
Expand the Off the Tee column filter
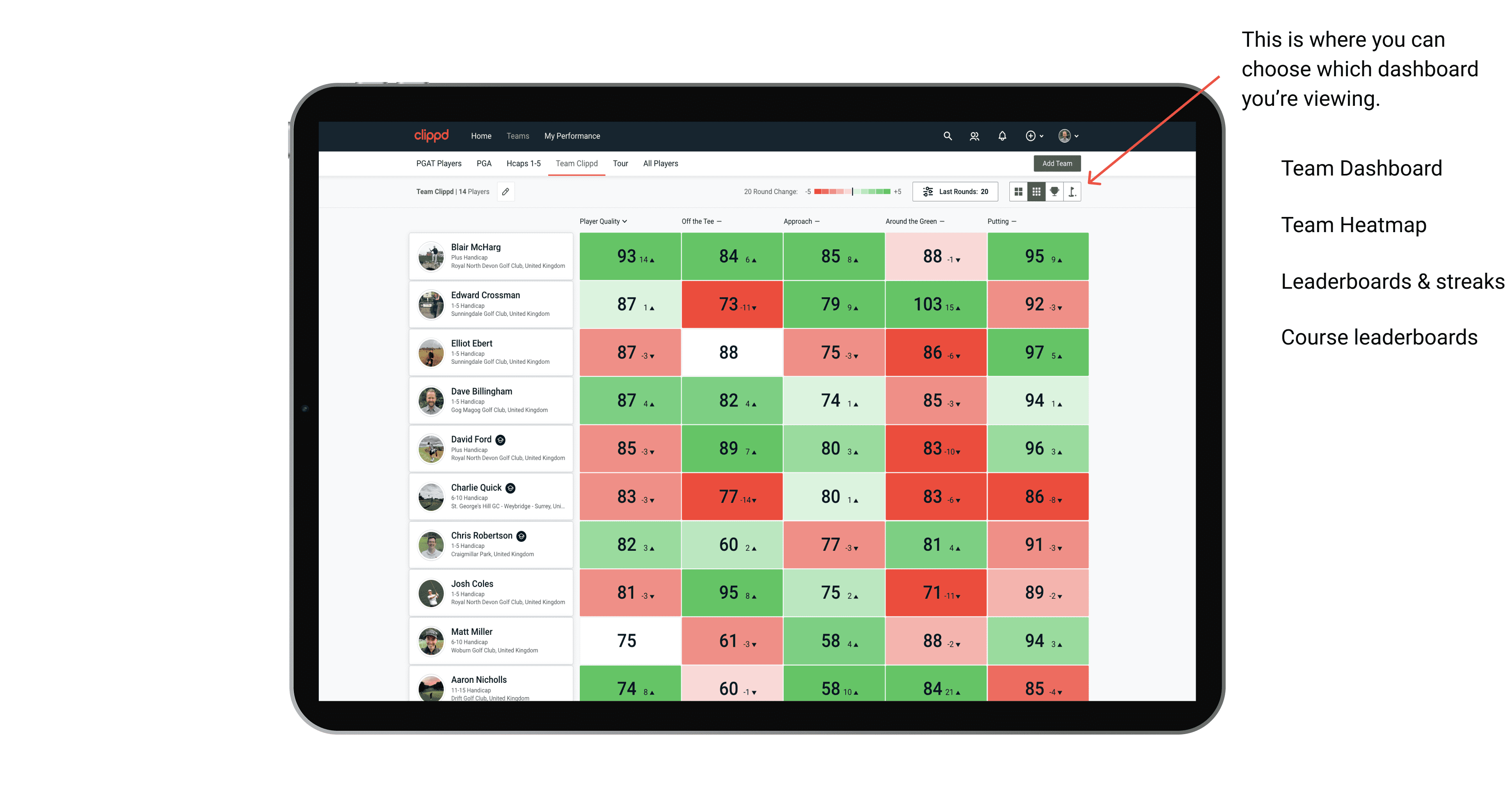700,221
